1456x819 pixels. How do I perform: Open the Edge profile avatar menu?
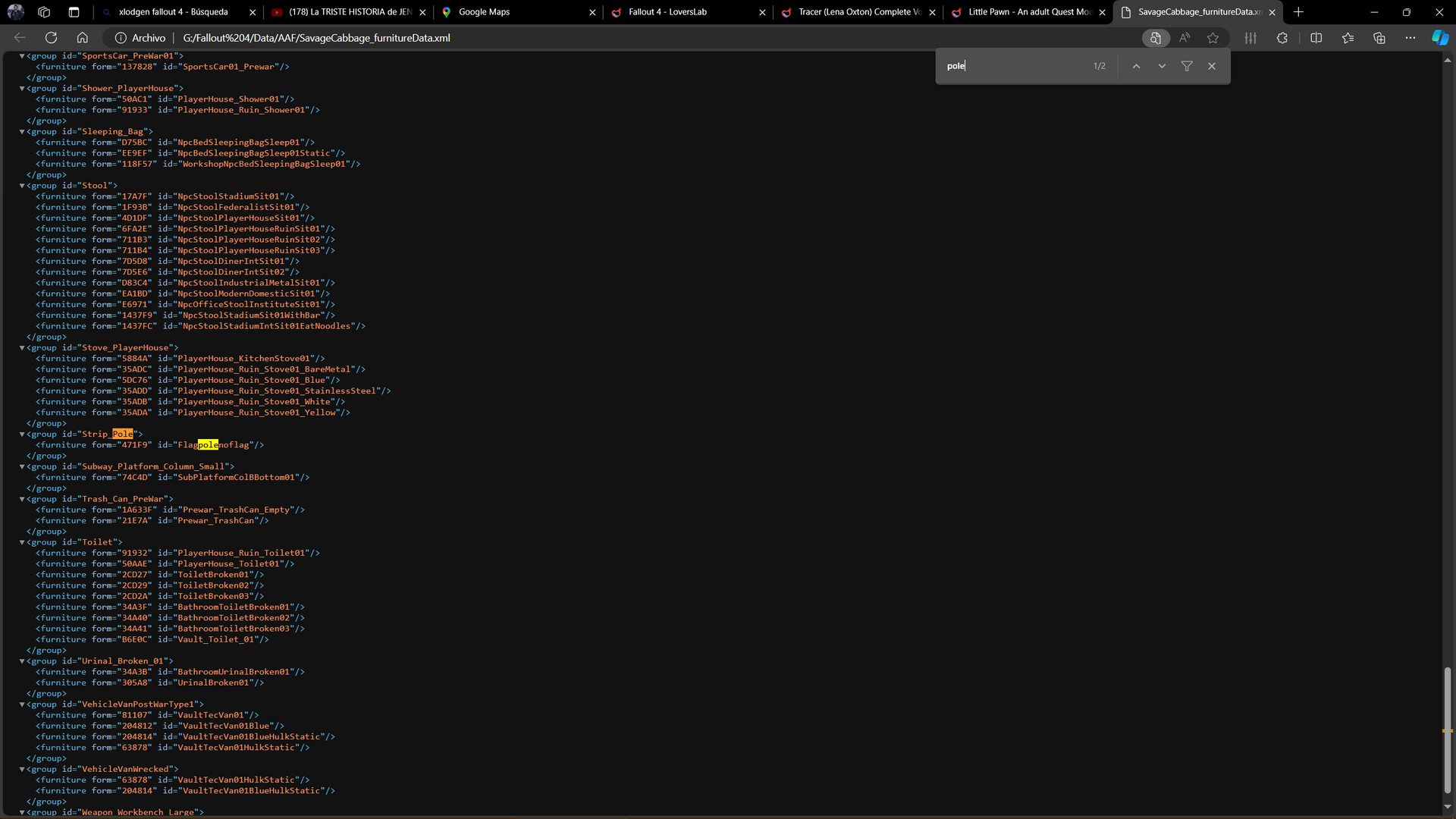coord(16,12)
